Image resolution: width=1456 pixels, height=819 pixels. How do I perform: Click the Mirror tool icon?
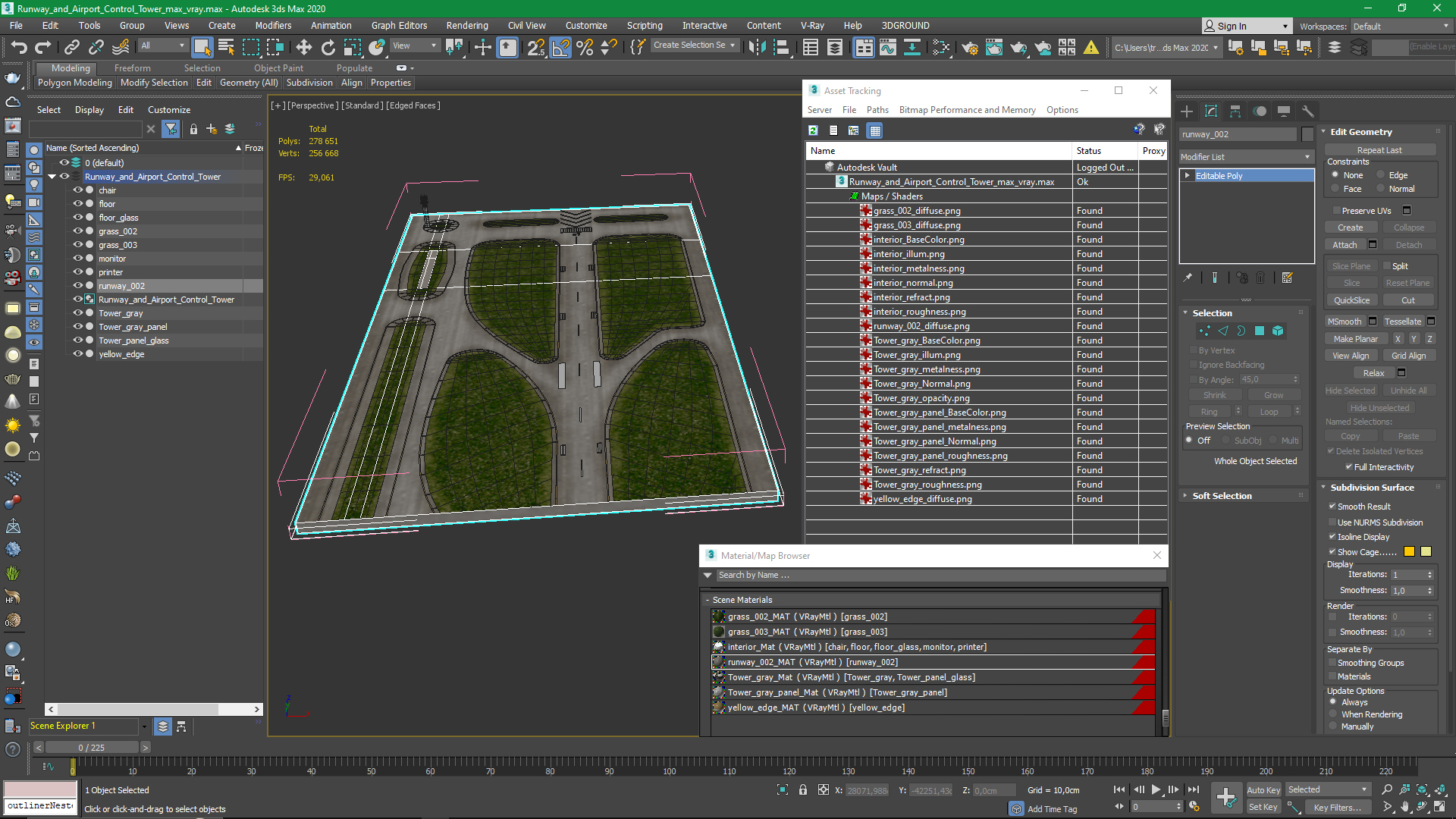coord(757,47)
